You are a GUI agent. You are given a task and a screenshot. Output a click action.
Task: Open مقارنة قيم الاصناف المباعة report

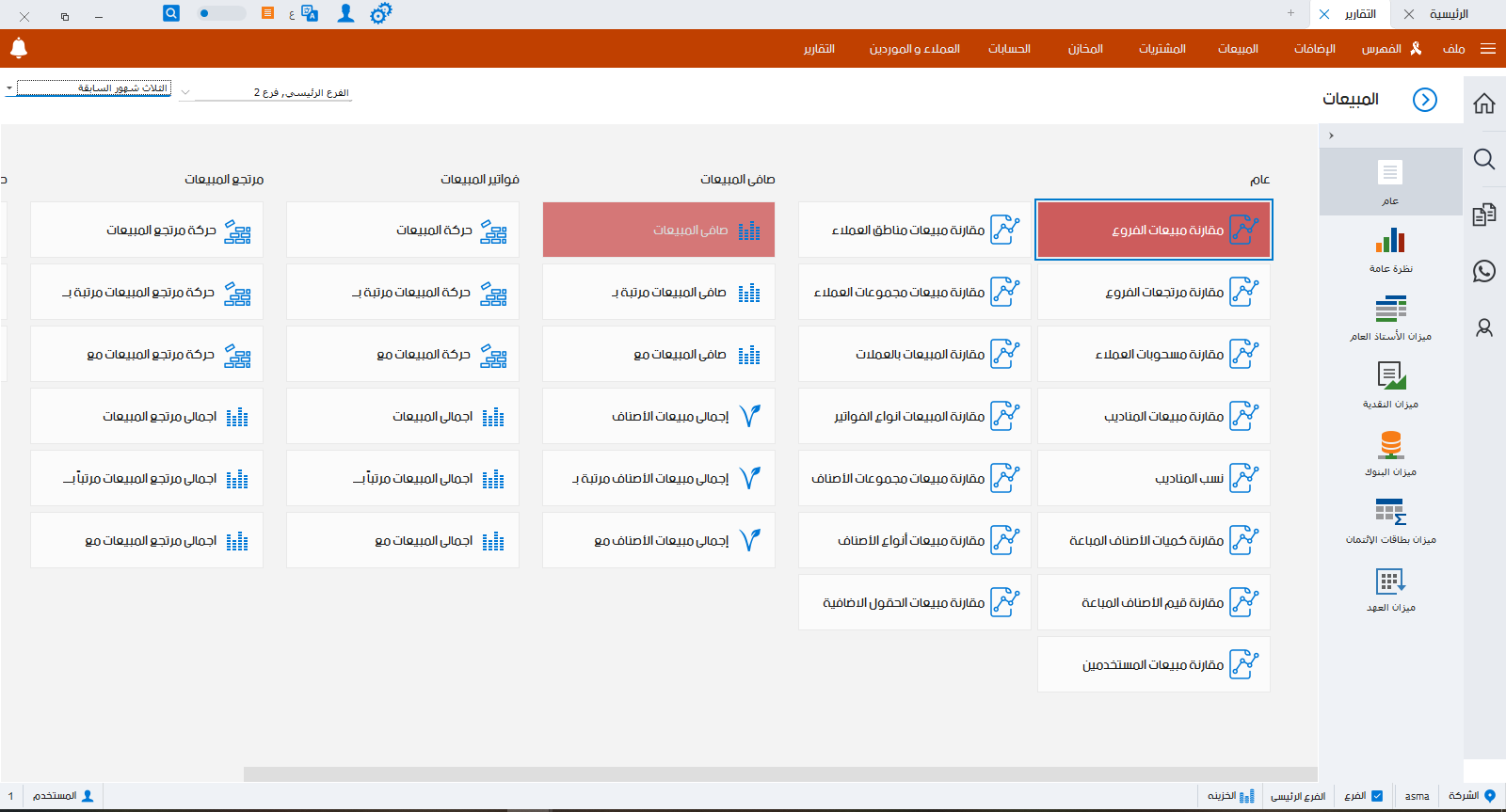pos(1154,602)
